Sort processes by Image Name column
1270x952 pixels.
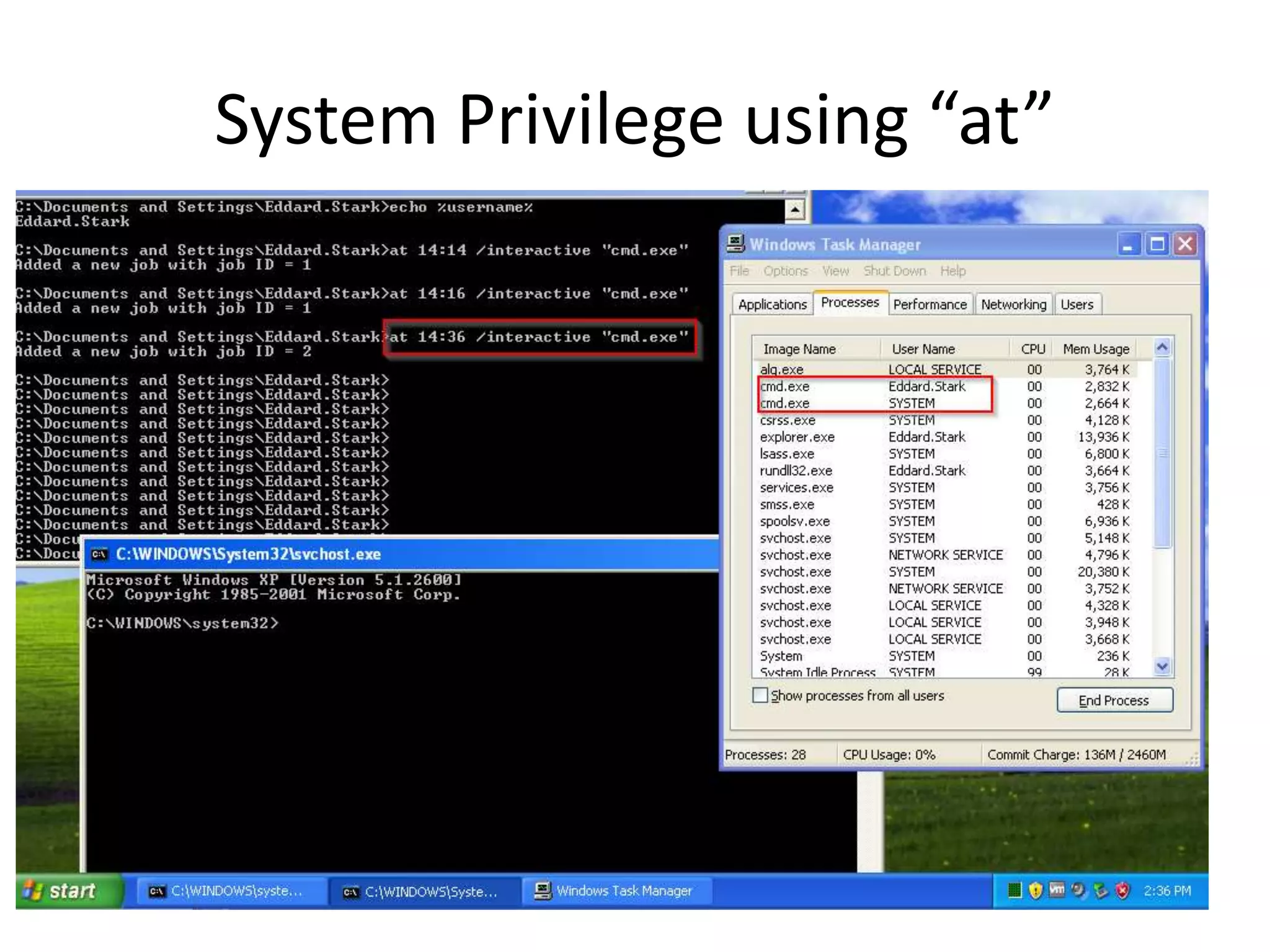point(817,349)
